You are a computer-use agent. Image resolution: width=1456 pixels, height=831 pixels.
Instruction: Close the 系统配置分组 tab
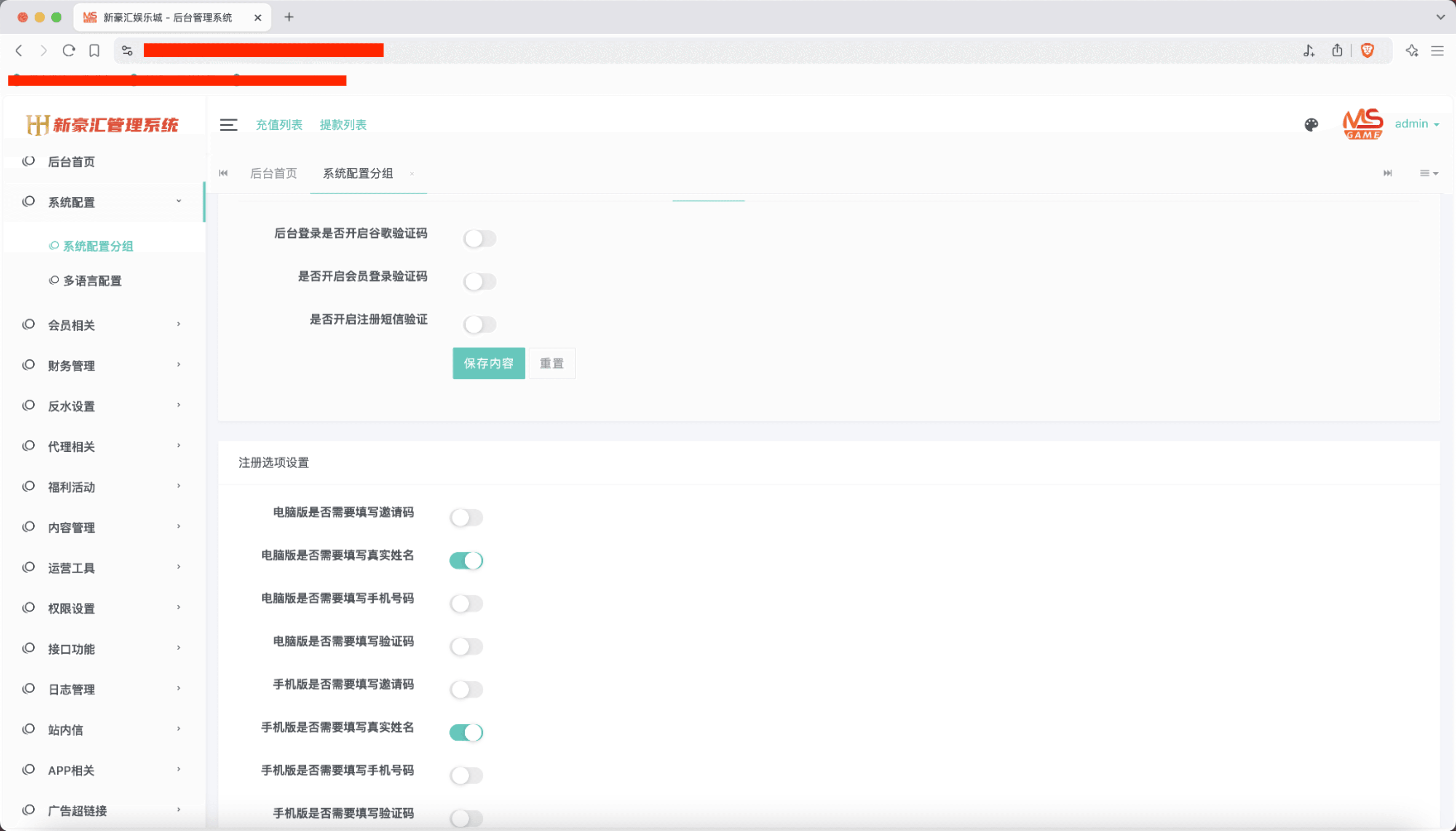coord(412,174)
